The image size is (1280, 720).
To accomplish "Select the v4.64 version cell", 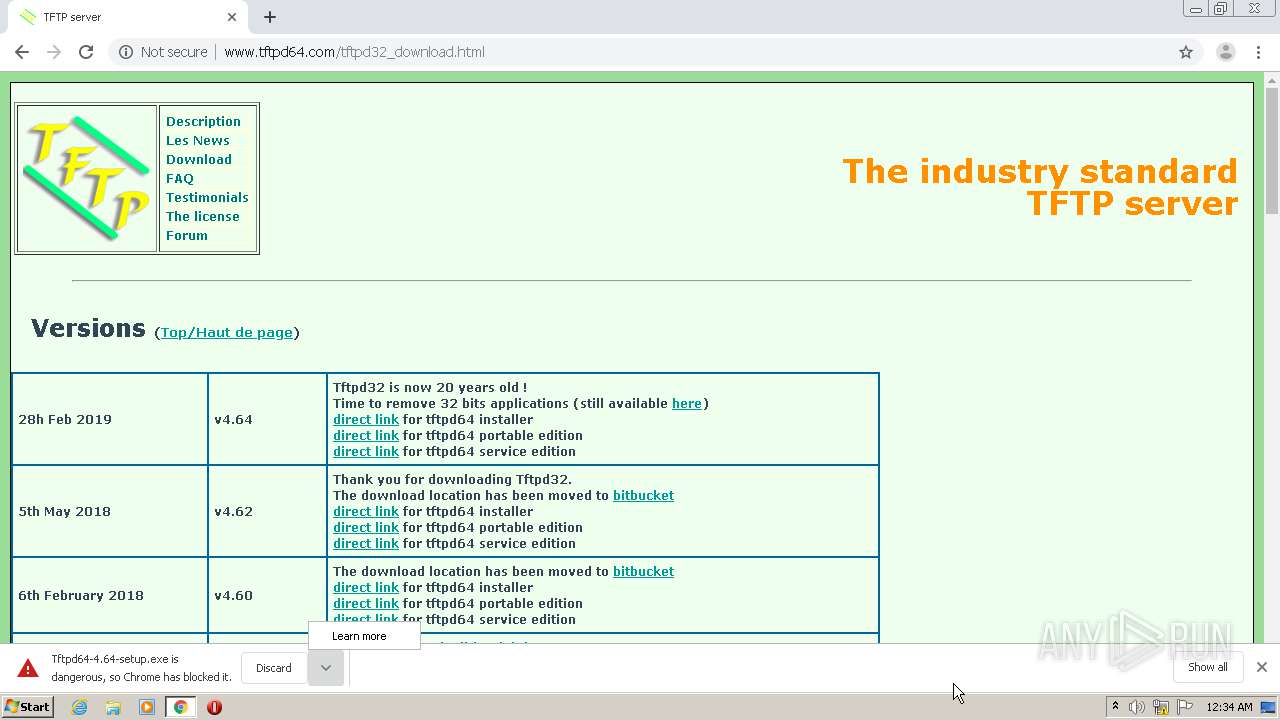I will [267, 419].
